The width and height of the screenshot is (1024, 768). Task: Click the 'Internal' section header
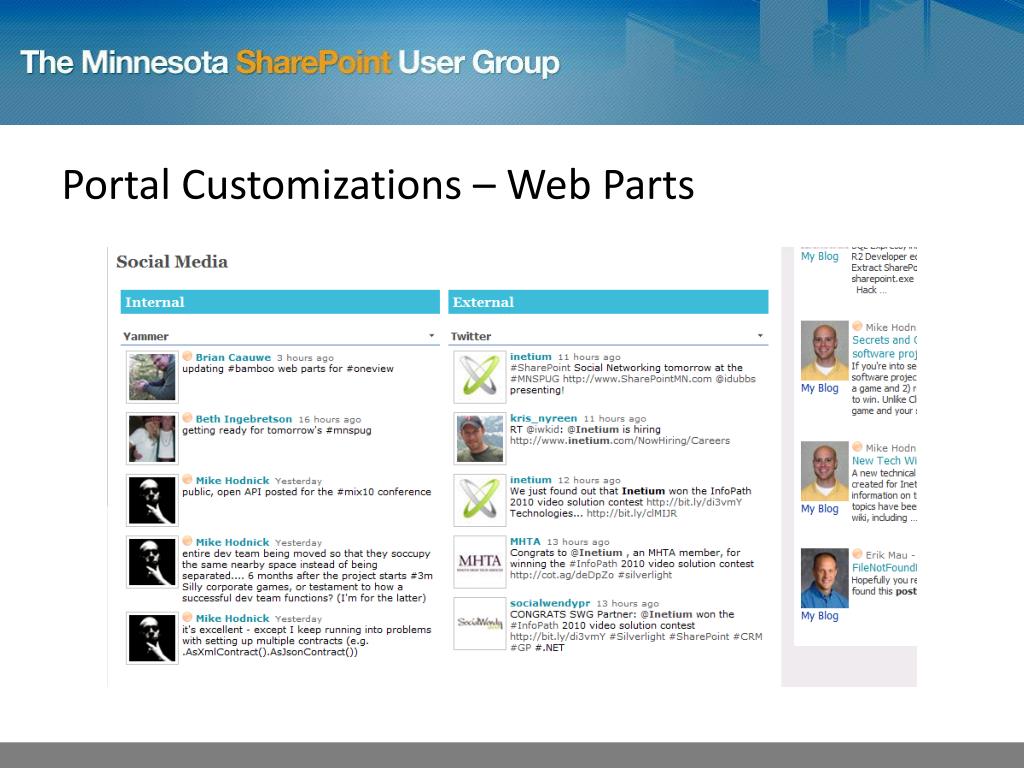click(280, 302)
